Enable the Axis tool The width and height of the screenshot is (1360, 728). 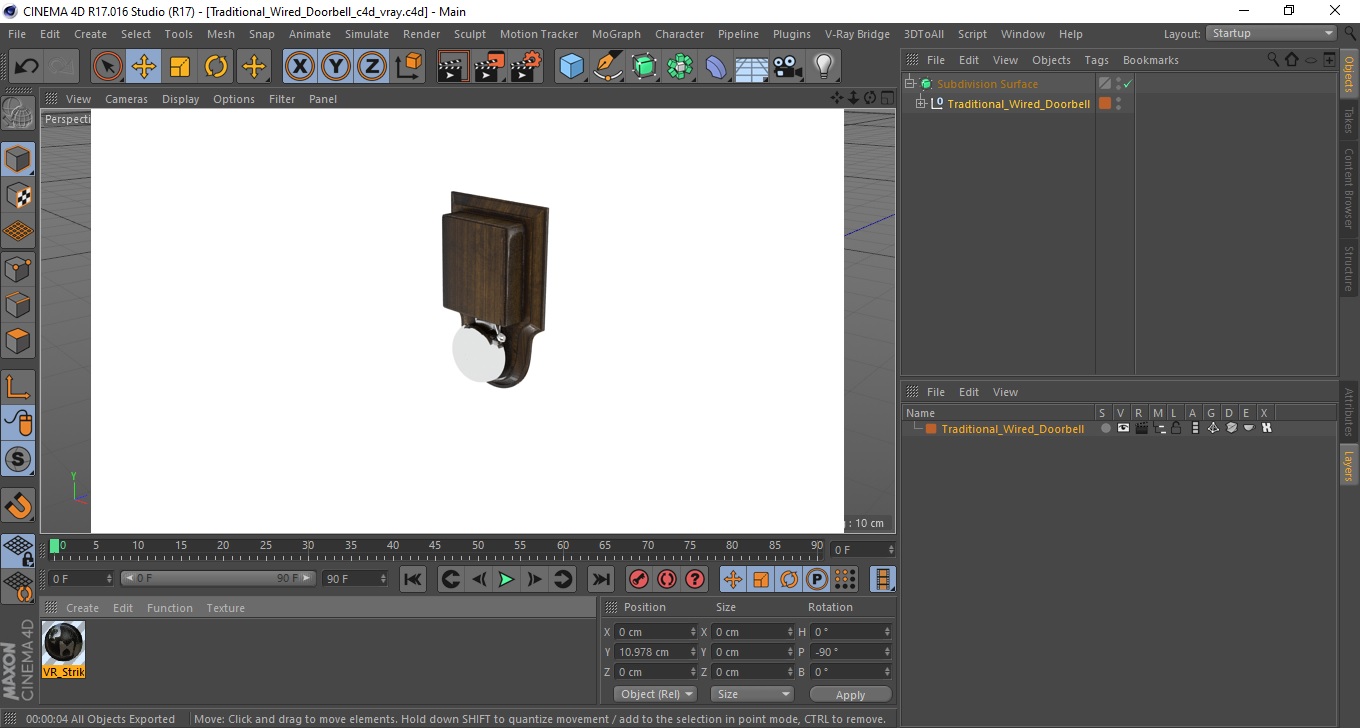[x=18, y=386]
